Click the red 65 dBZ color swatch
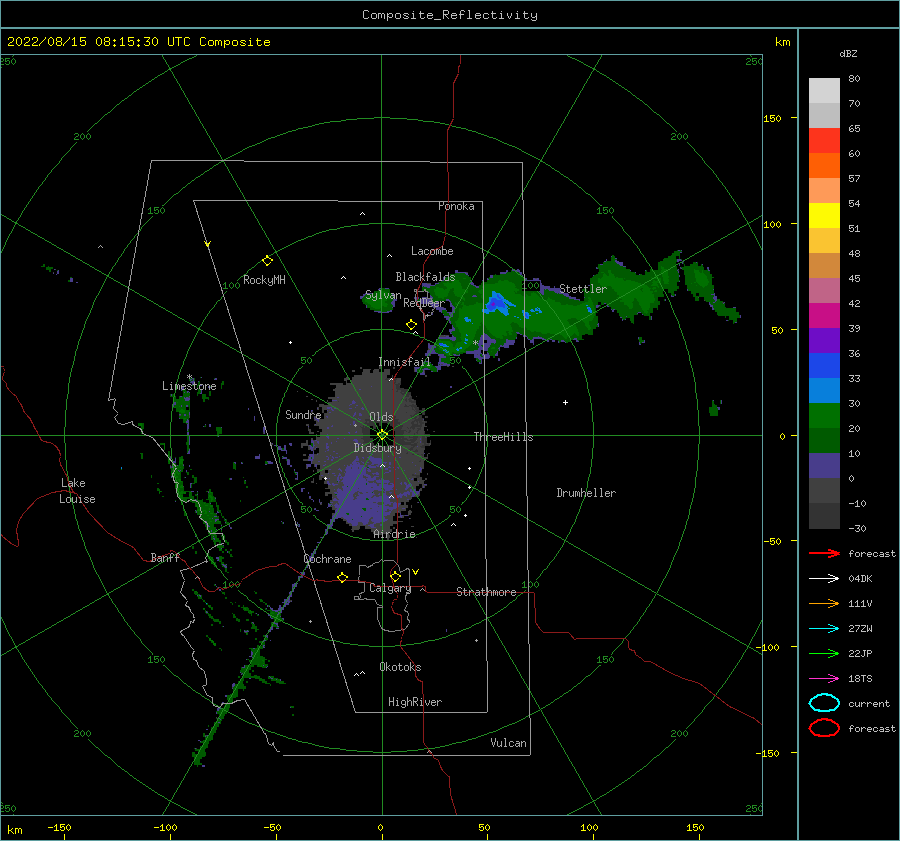This screenshot has width=900, height=841. (824, 141)
